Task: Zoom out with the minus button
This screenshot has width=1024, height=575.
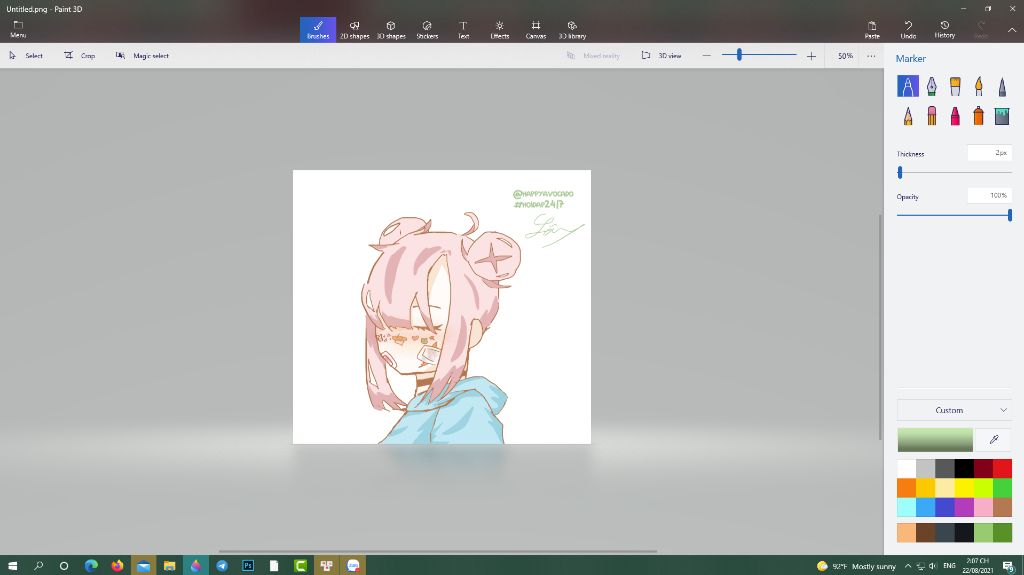Action: (706, 56)
